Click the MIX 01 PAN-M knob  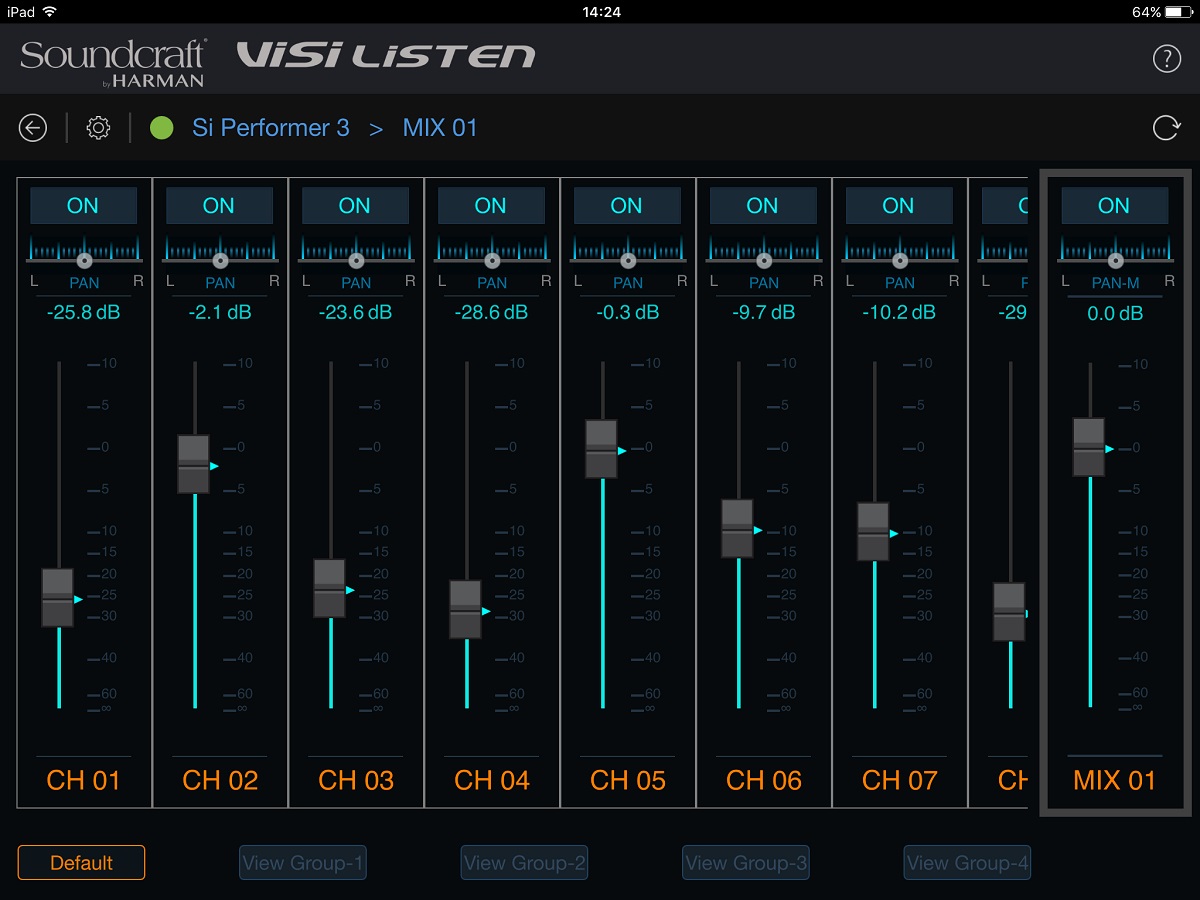tap(1116, 260)
